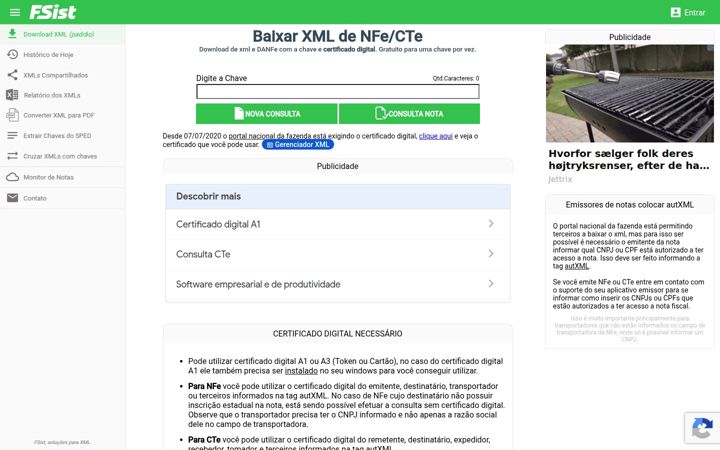The height and width of the screenshot is (450, 720).
Task: Click the 'autXML' link in right panel
Action: (576, 266)
